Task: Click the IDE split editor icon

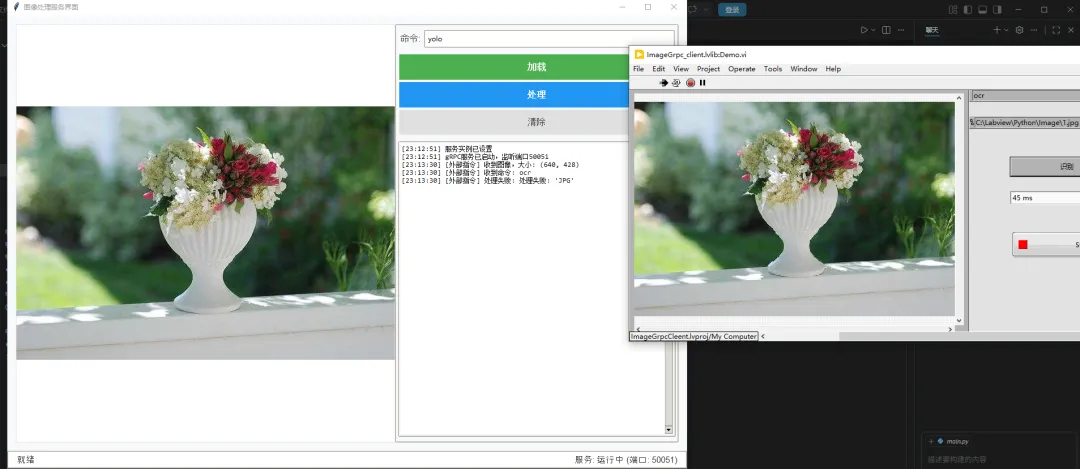Action: pyautogui.click(x=886, y=30)
